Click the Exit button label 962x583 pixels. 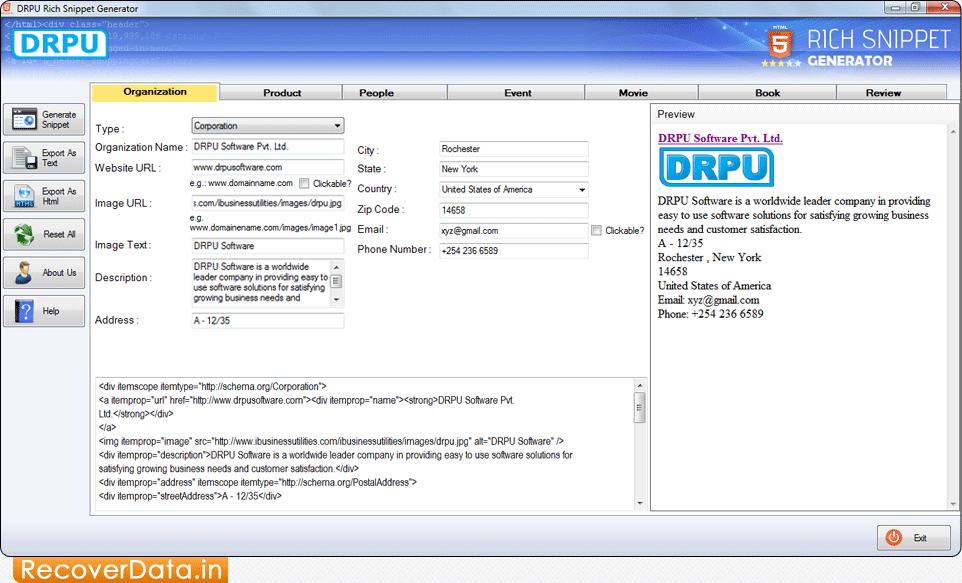click(x=920, y=538)
